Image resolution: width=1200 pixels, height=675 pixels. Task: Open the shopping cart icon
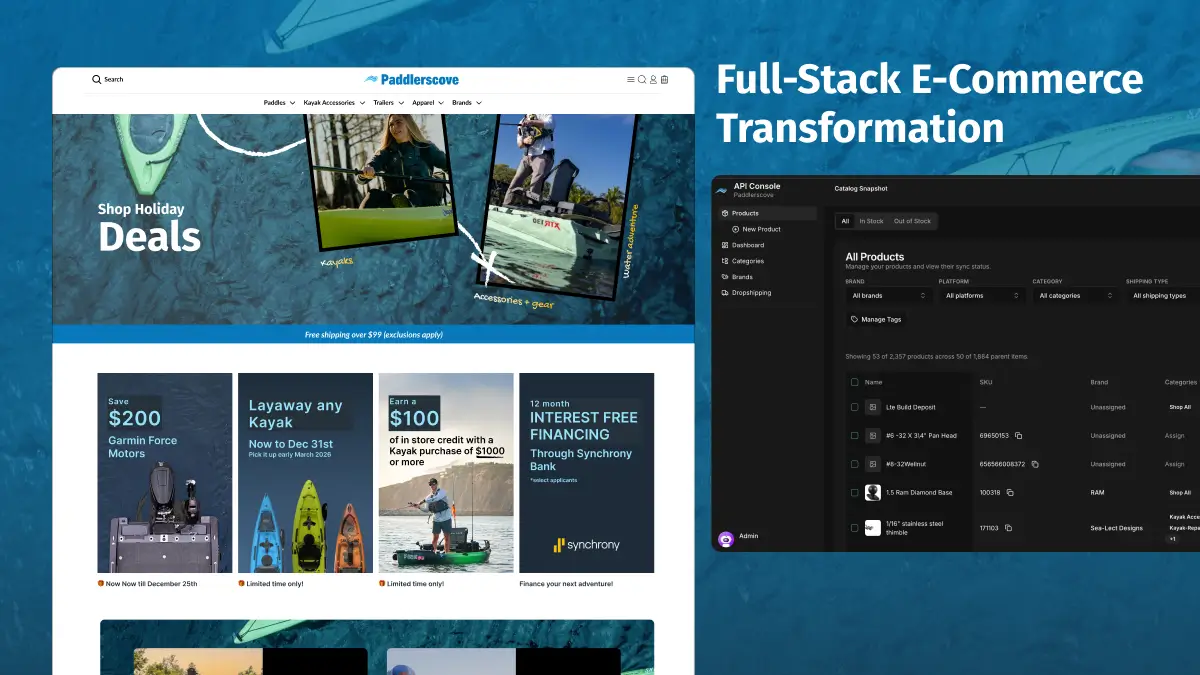(x=665, y=80)
